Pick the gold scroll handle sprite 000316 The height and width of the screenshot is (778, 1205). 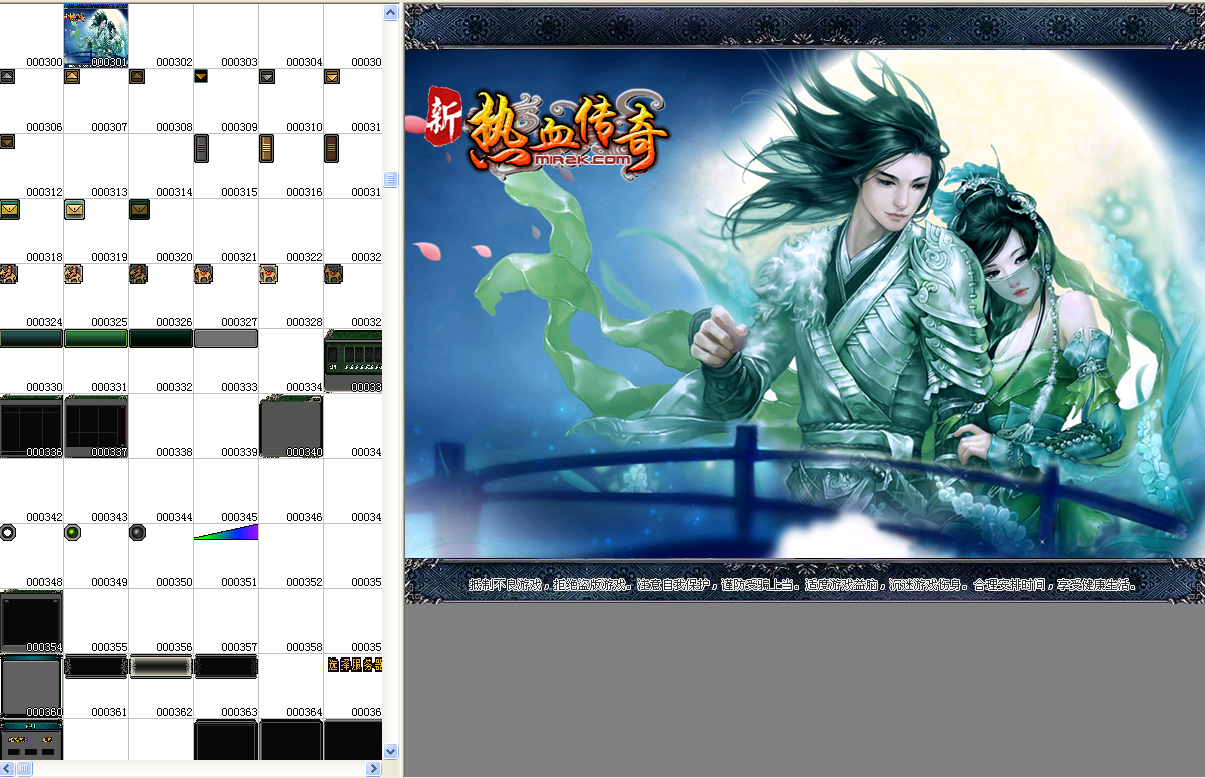pyautogui.click(x=266, y=148)
